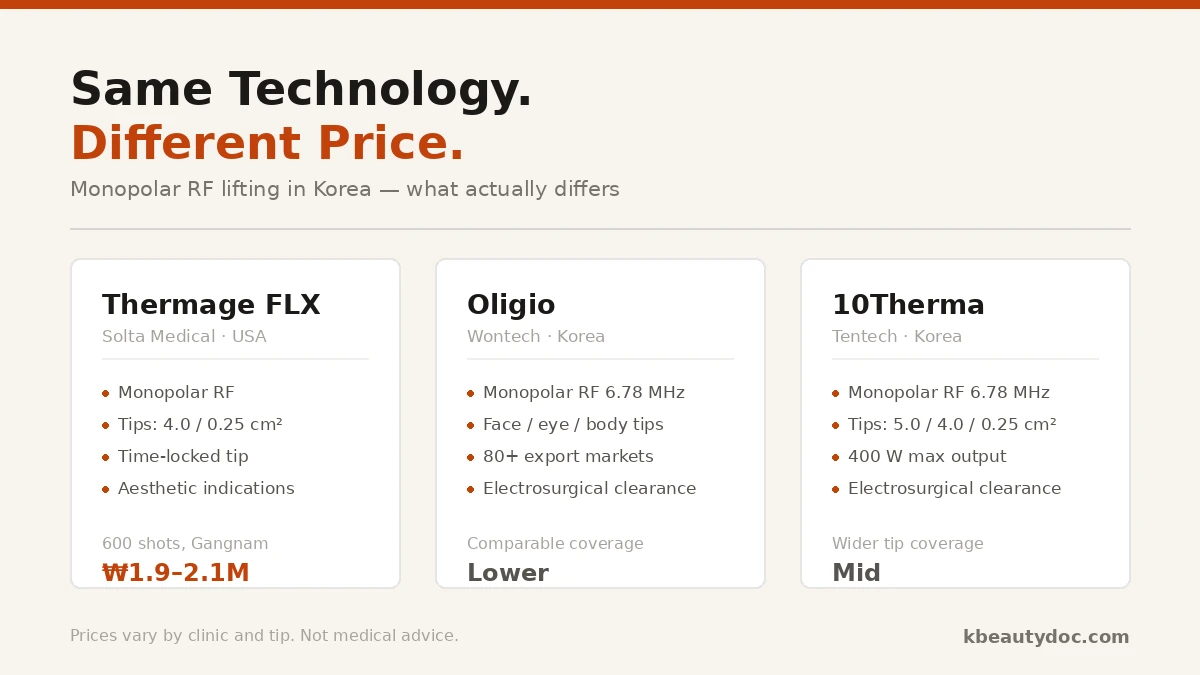Click the bullet beside 80+ export markets
The height and width of the screenshot is (675, 1200).
point(470,457)
